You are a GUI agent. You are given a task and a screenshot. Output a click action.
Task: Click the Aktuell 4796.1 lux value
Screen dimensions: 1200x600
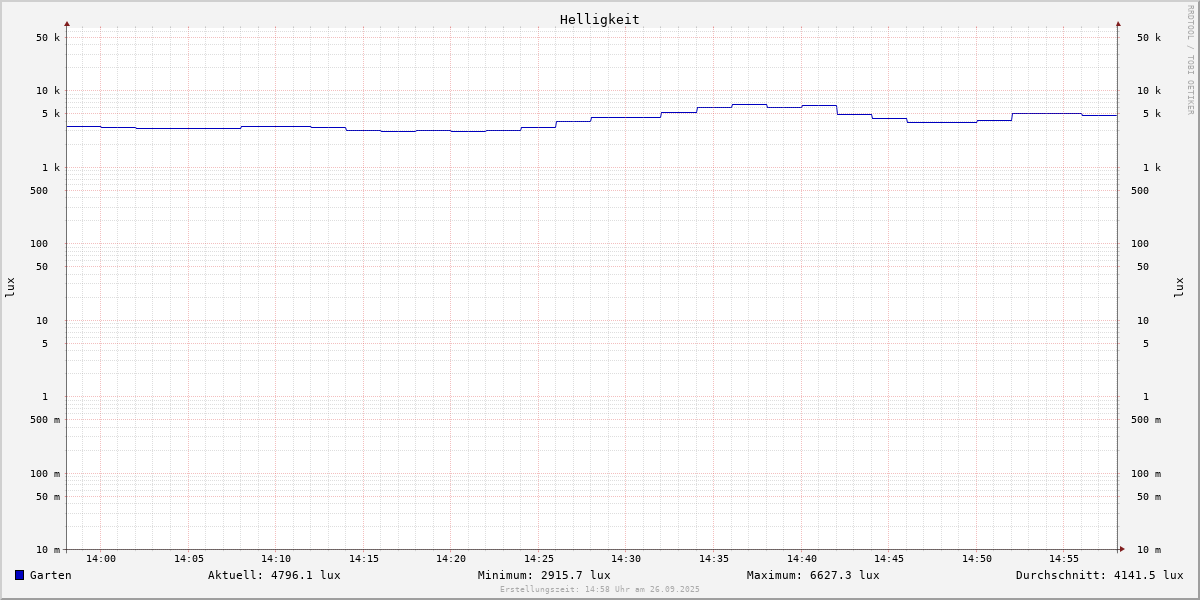click(x=274, y=575)
